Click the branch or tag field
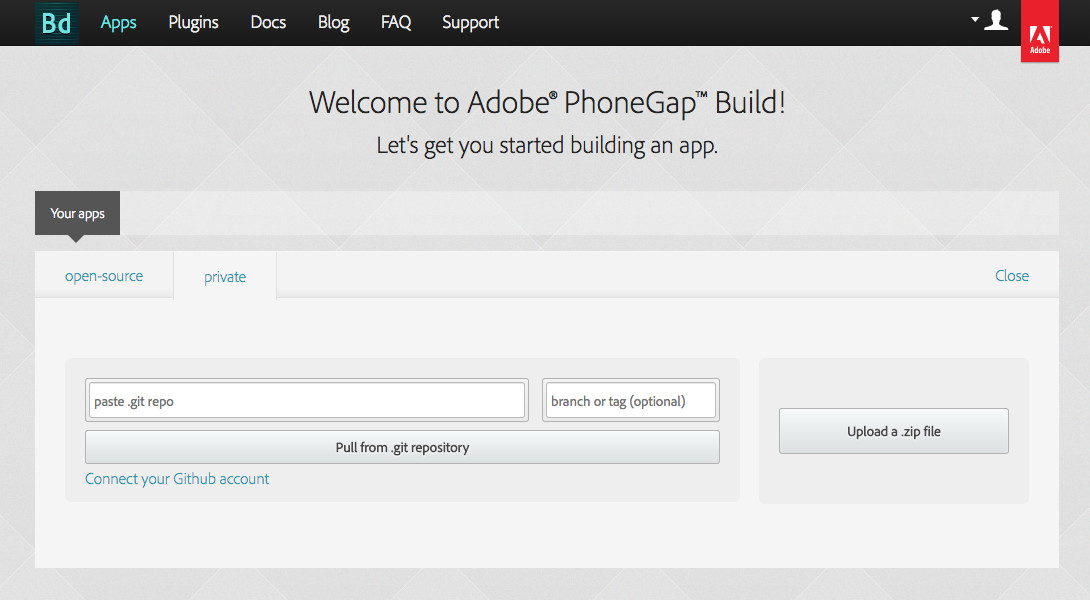1090x600 pixels. tap(630, 399)
